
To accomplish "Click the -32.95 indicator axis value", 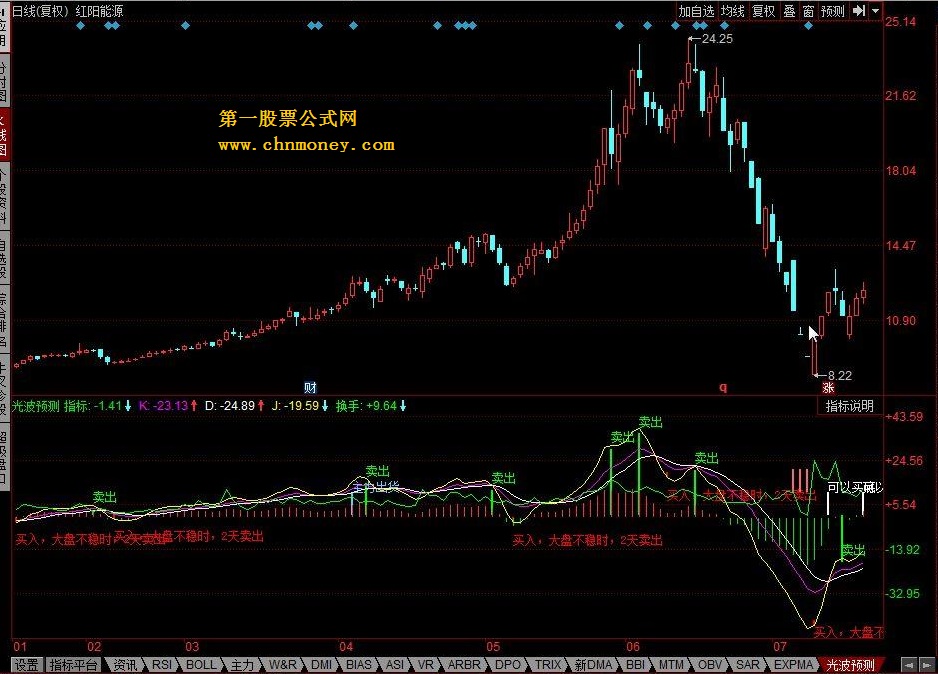I will (903, 594).
